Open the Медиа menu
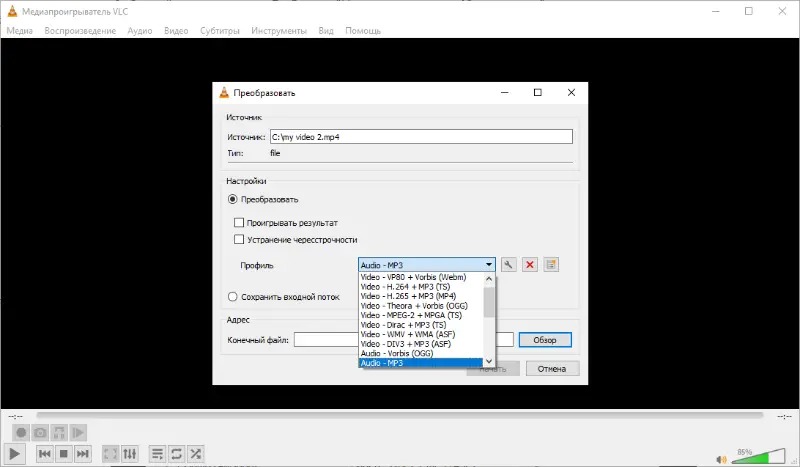 point(19,31)
